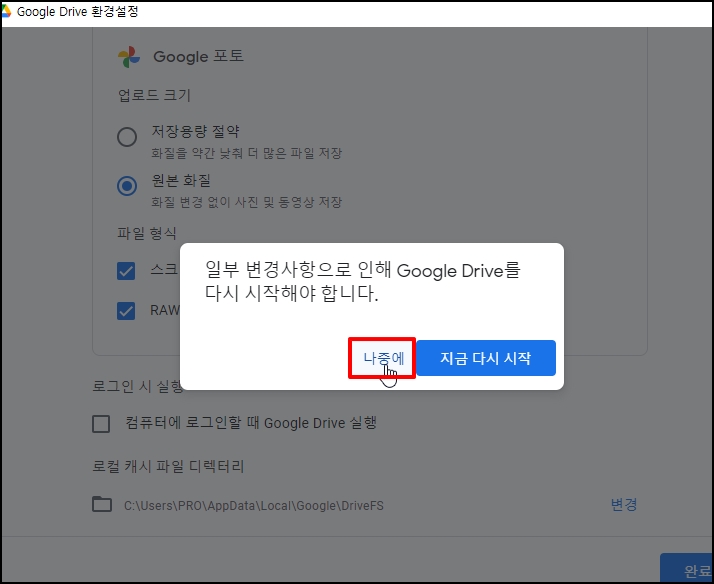Click the 변경 link for cache directory

[x=624, y=504]
